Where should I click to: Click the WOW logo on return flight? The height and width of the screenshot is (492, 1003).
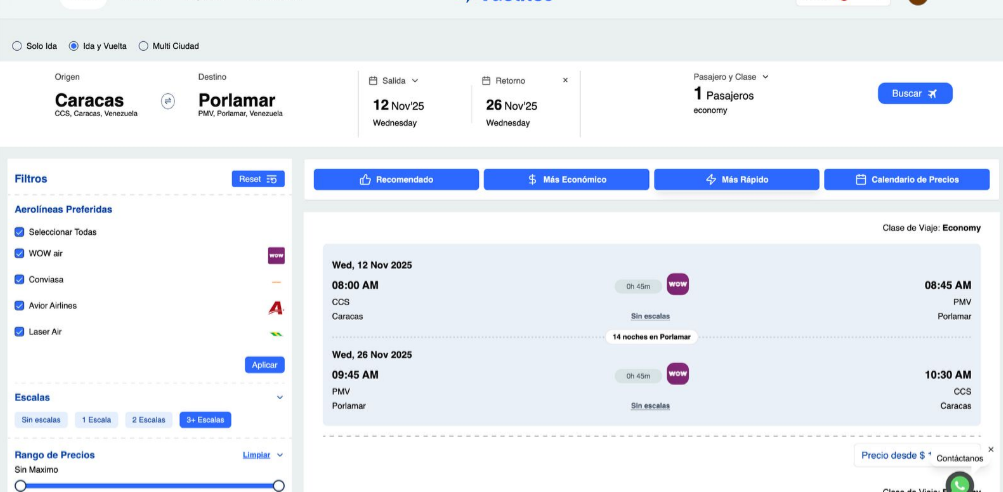pos(678,374)
